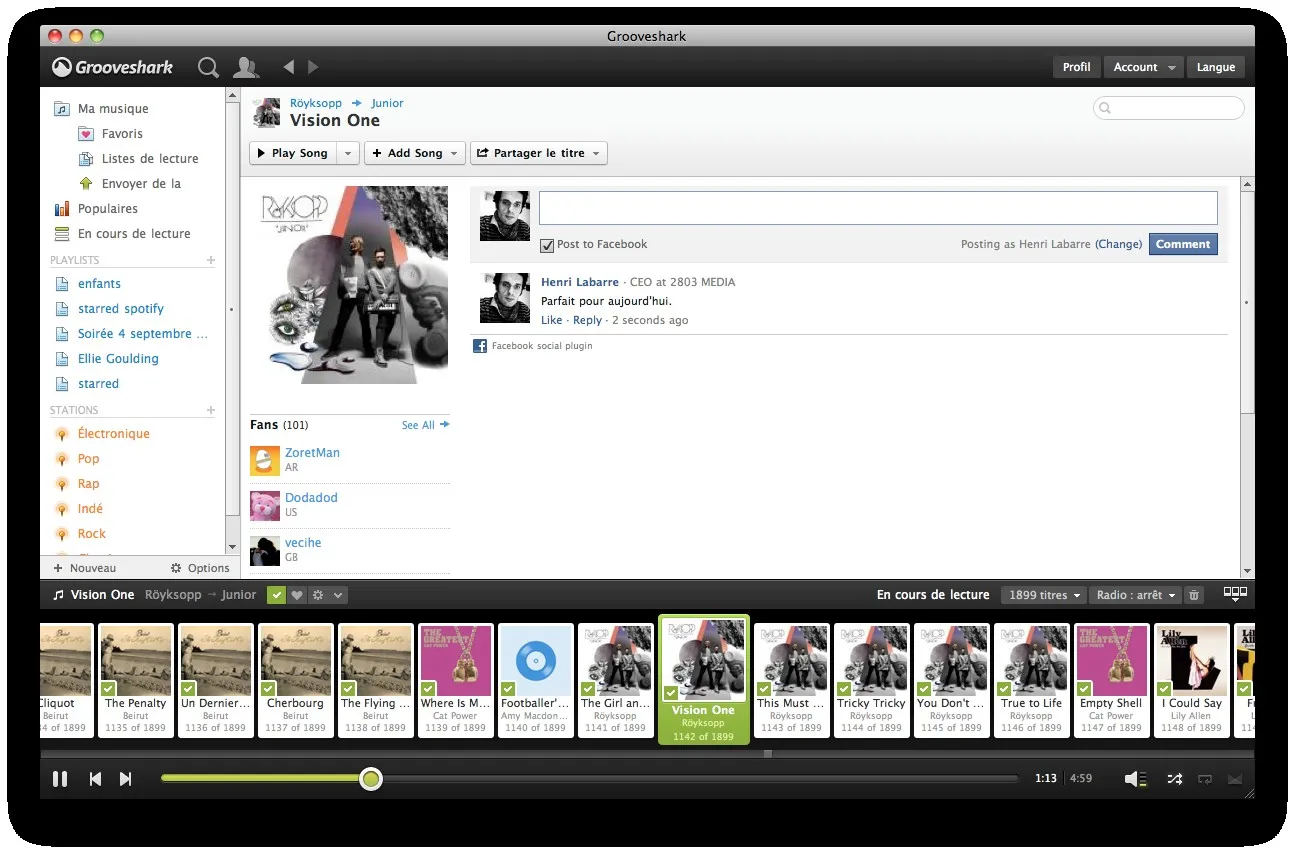This screenshot has width=1295, height=854.
Task: Go forward with the right arrow
Action: click(313, 67)
